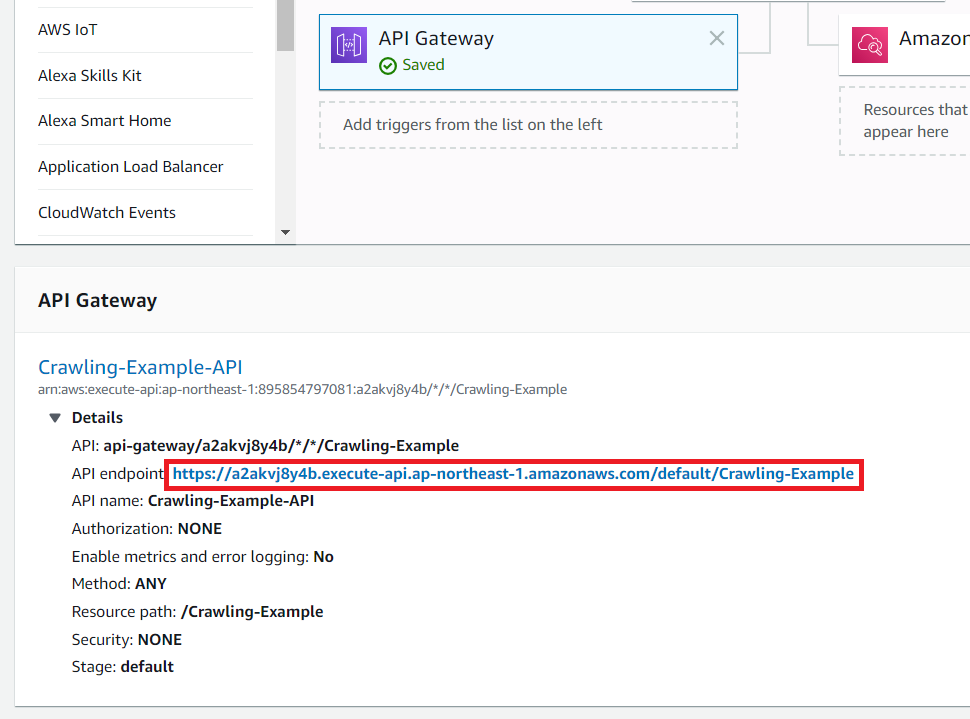Click the 'Add triggers from the list' placeholder

[x=528, y=125]
